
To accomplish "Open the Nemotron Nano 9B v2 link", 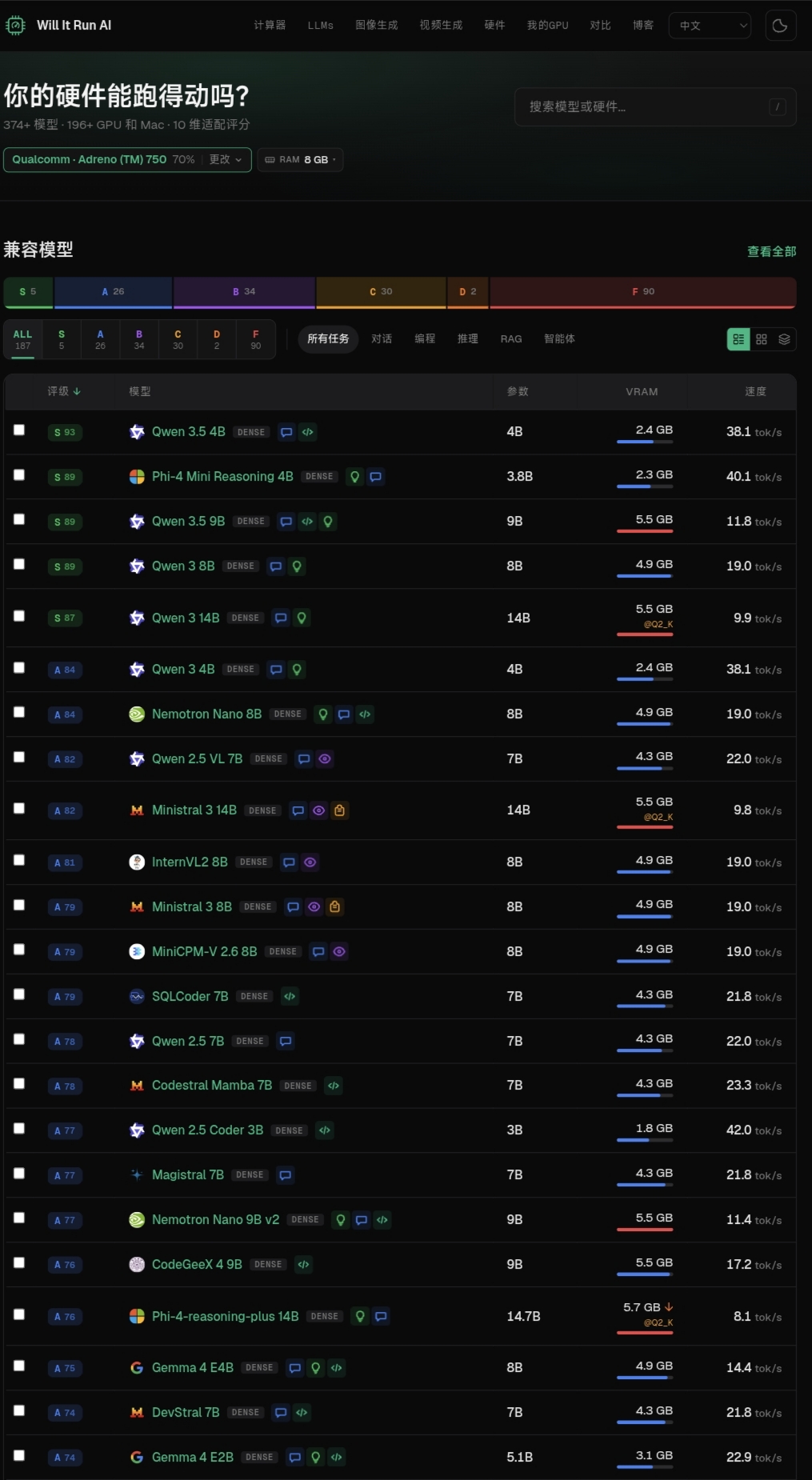I will (x=215, y=1220).
